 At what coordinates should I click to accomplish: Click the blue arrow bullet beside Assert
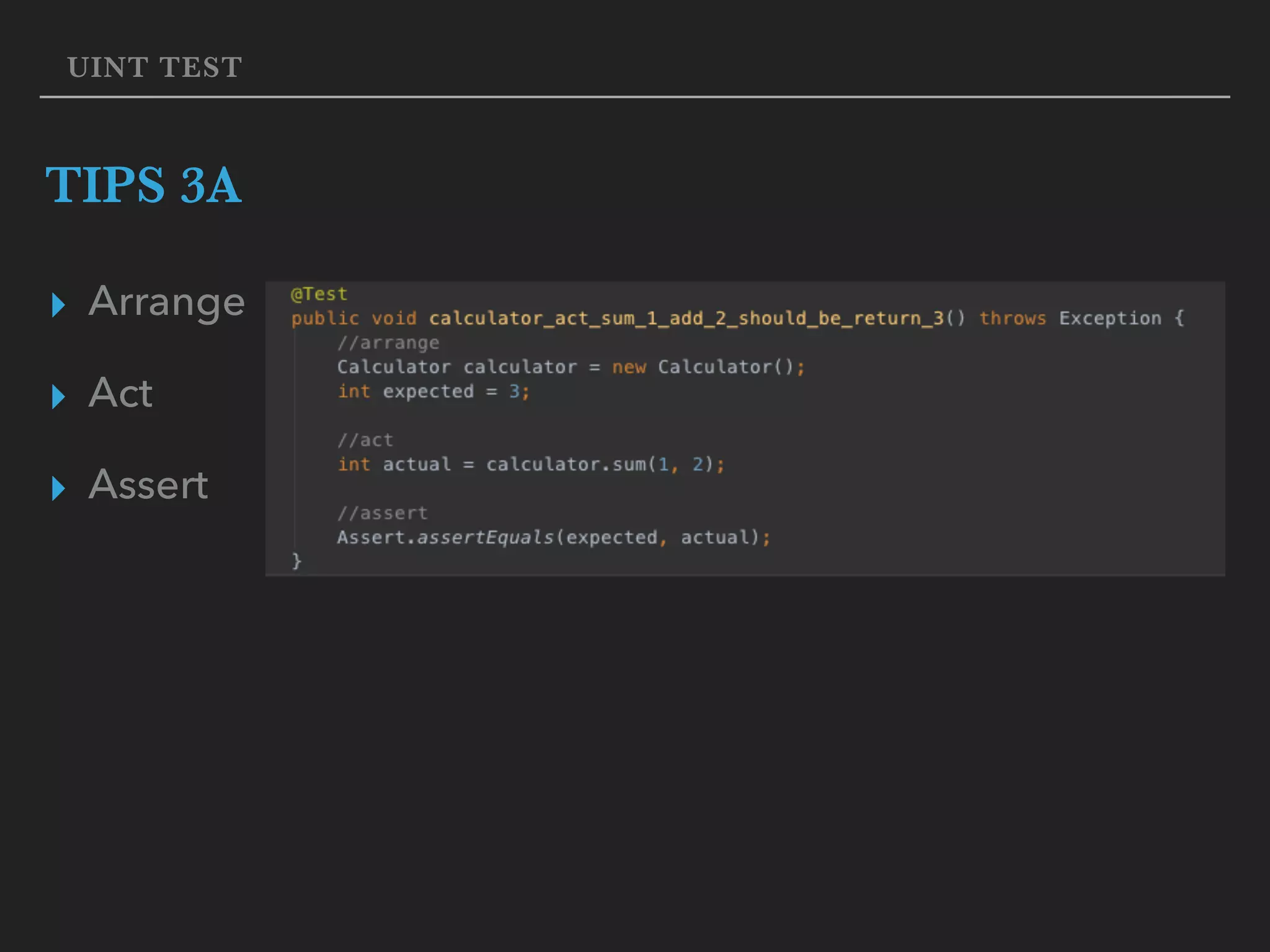point(59,488)
